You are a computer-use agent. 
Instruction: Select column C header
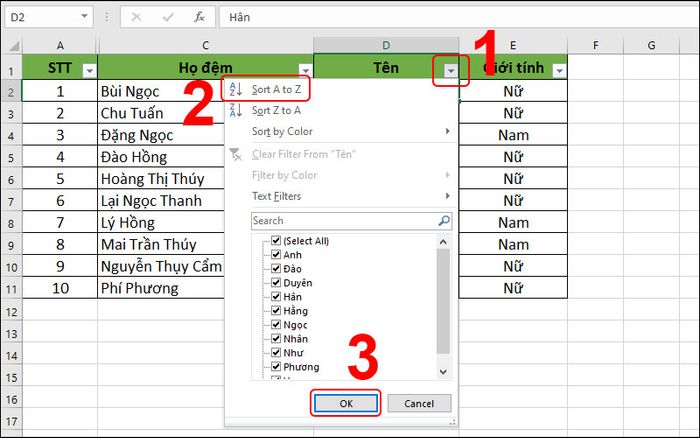pos(205,46)
